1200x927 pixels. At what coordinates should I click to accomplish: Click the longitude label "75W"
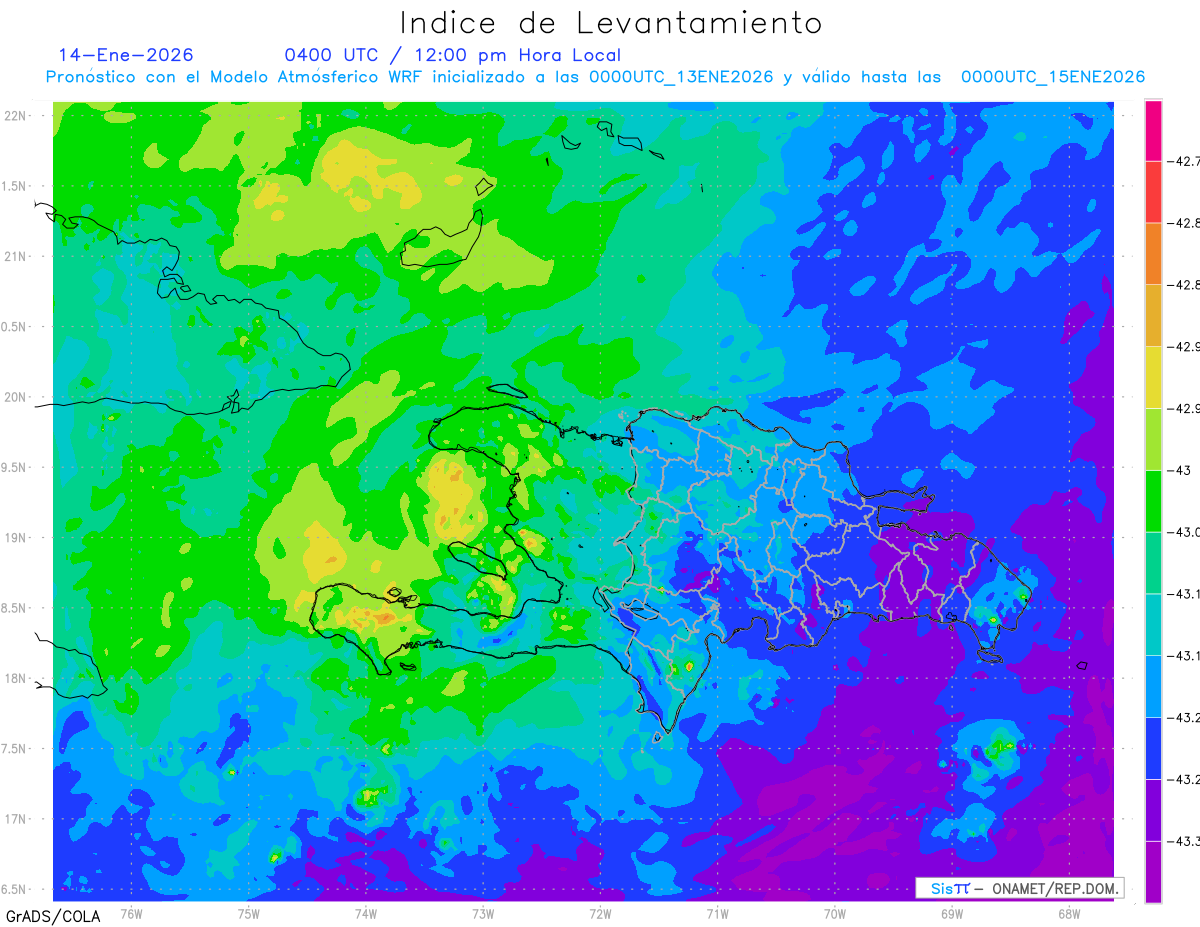click(248, 914)
